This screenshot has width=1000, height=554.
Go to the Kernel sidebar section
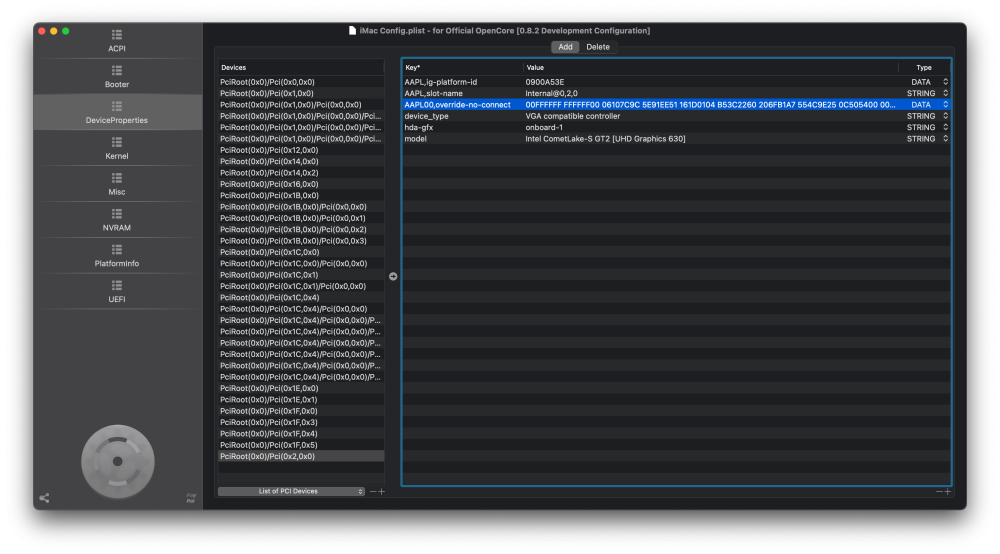pyautogui.click(x=117, y=148)
